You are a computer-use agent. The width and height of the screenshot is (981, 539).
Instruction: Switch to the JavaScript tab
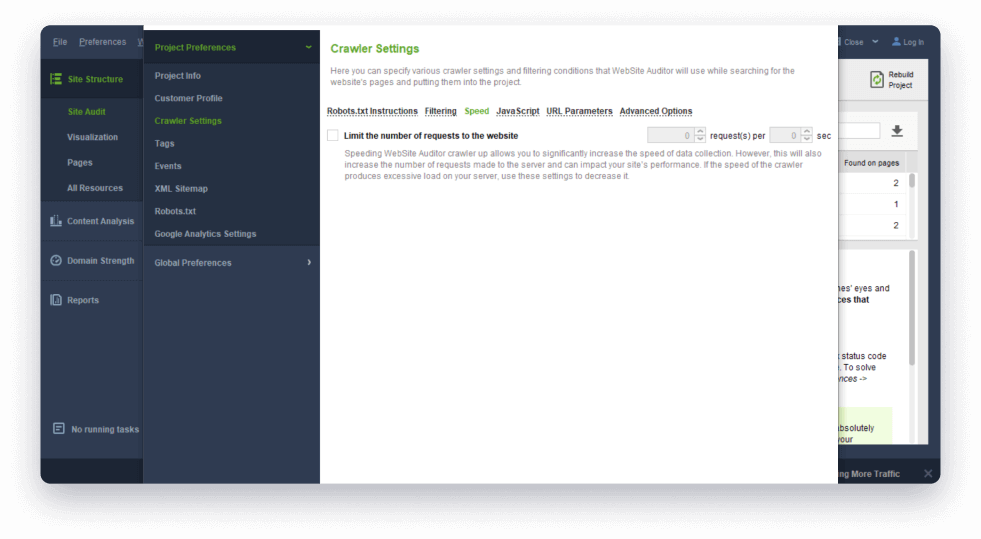[517, 111]
